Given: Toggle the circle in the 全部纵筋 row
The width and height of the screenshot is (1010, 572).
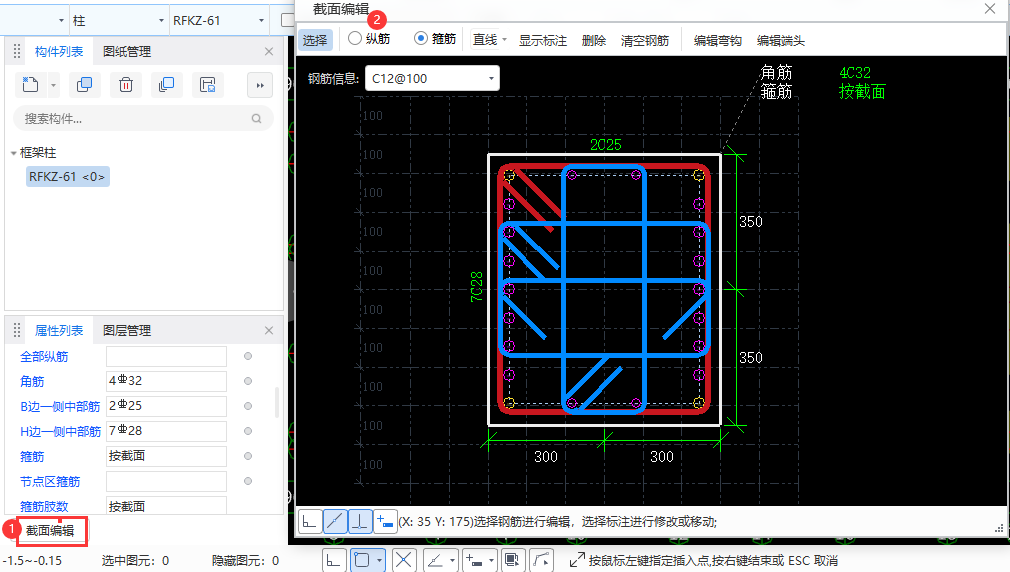Looking at the screenshot, I should pos(248,356).
